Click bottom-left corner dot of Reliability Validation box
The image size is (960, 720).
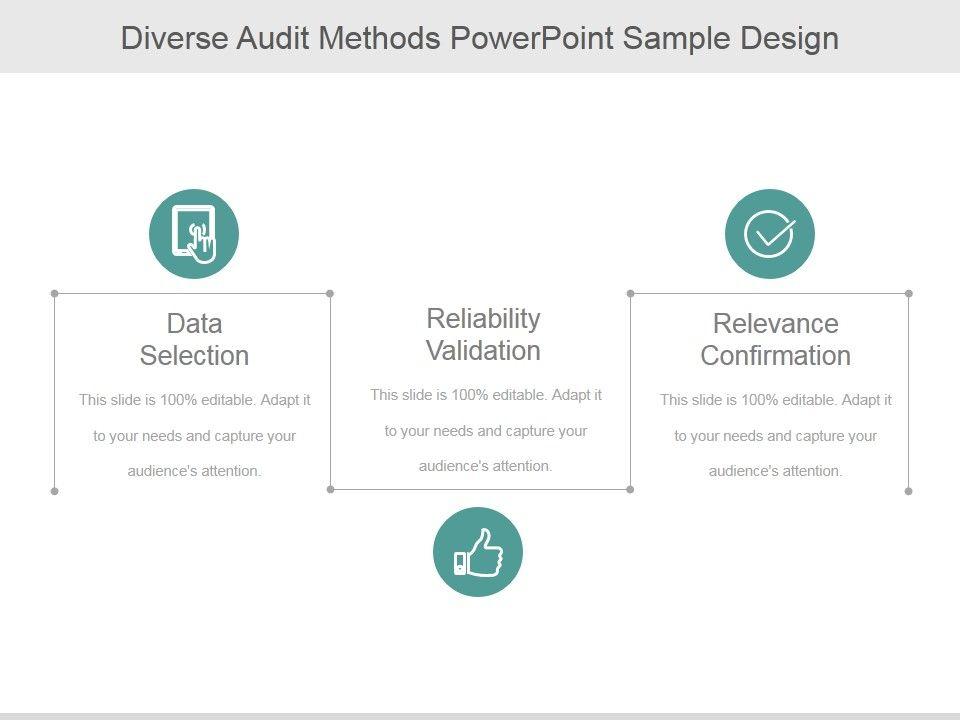[x=330, y=489]
